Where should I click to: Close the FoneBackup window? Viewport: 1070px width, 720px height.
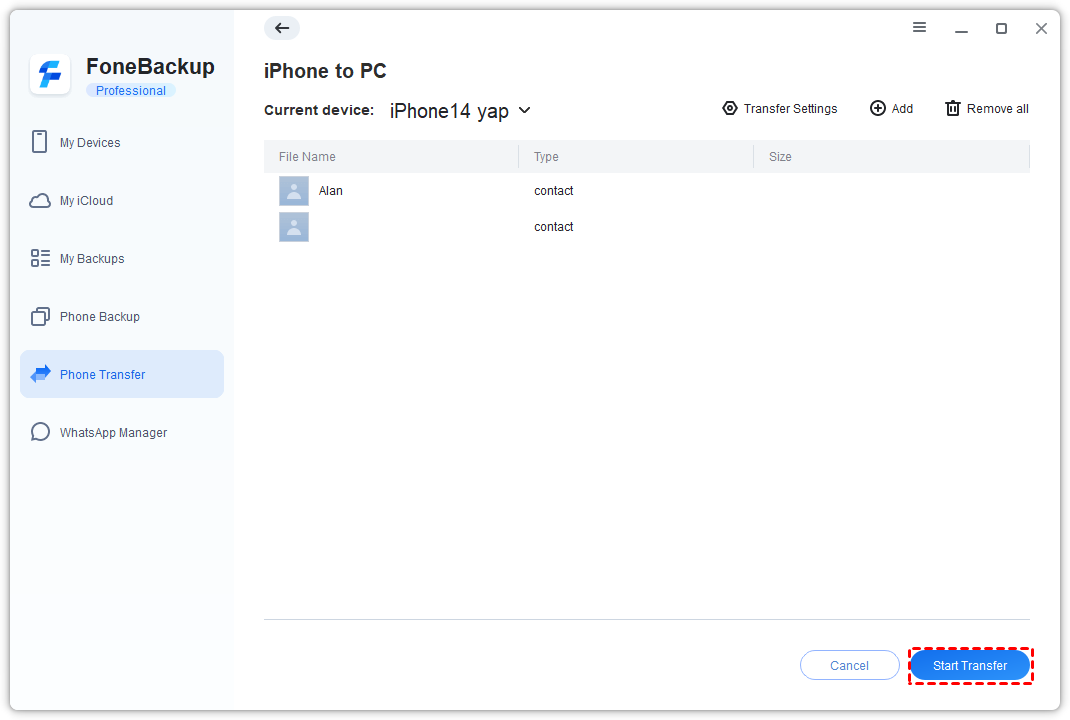click(1041, 28)
